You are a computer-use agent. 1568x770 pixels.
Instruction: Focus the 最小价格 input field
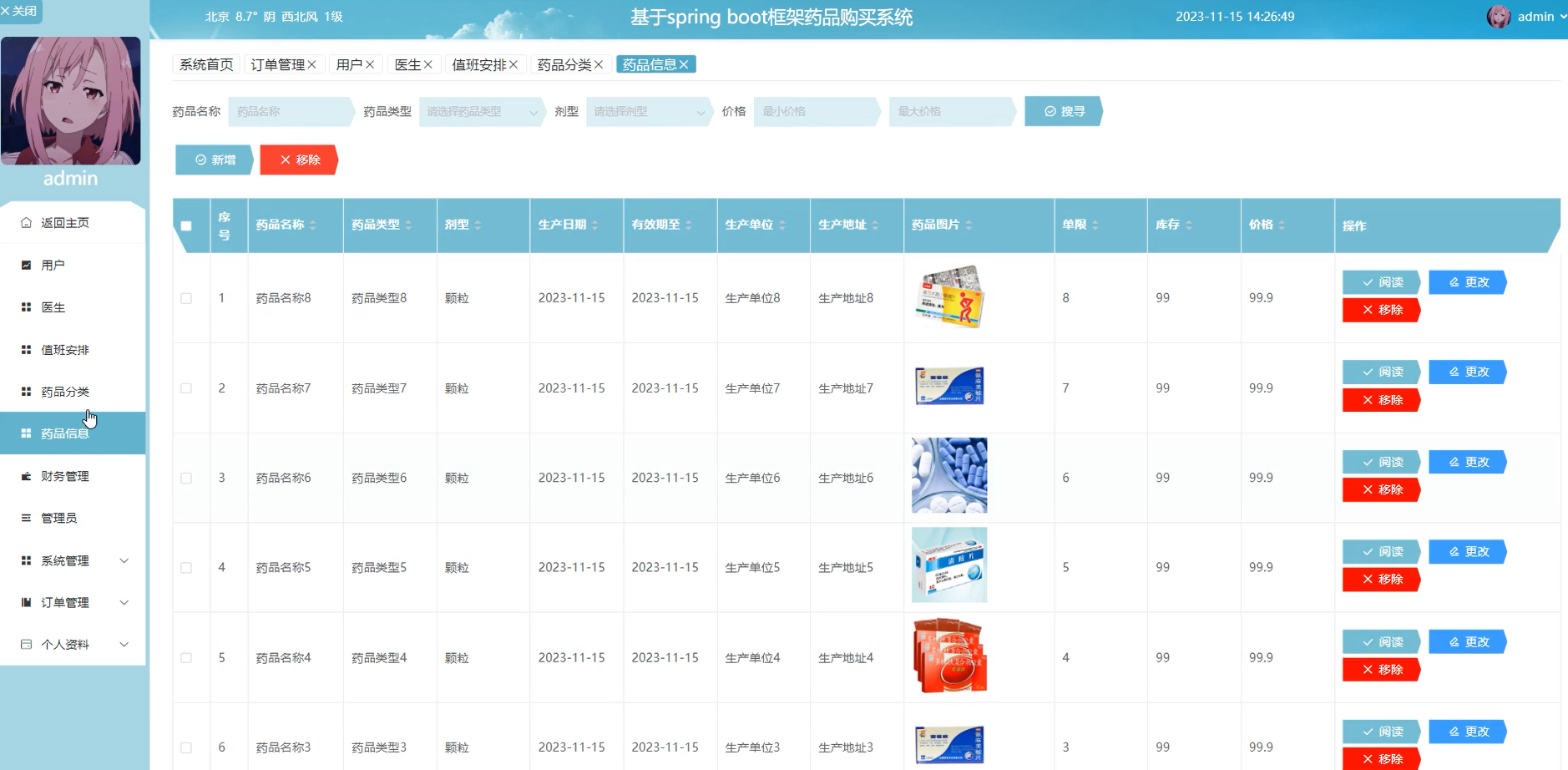click(x=817, y=112)
